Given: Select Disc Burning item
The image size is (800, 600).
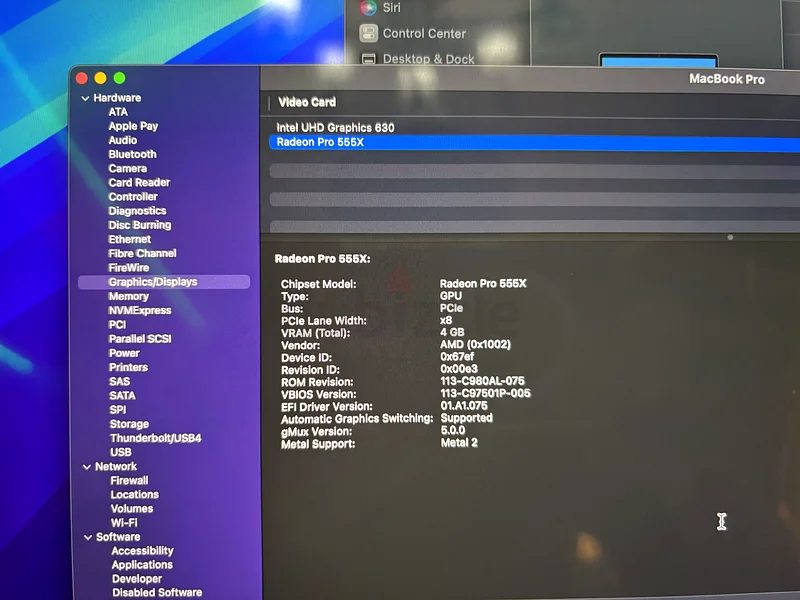Looking at the screenshot, I should point(140,225).
